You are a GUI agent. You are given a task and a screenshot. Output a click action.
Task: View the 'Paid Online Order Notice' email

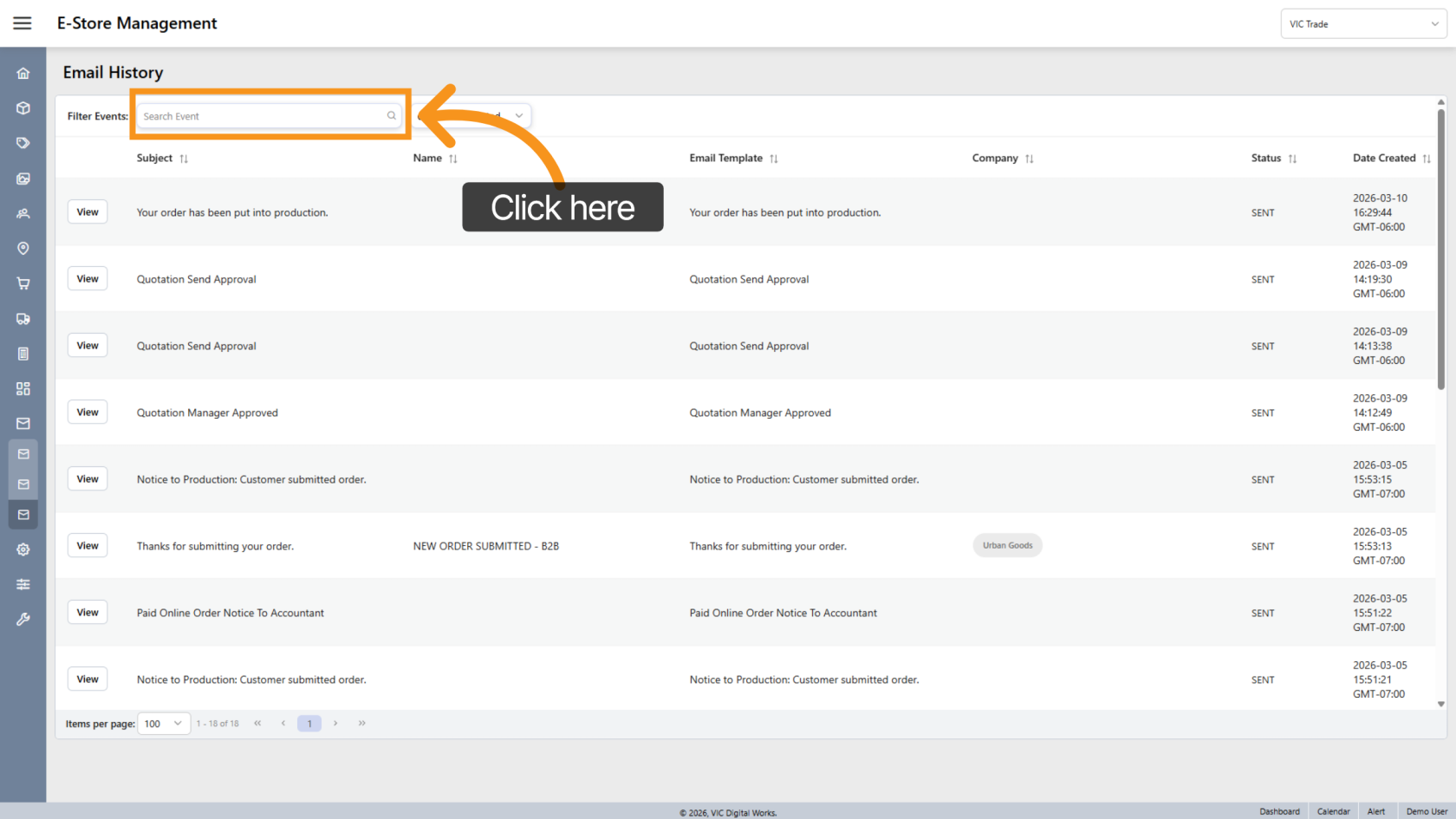tap(88, 613)
